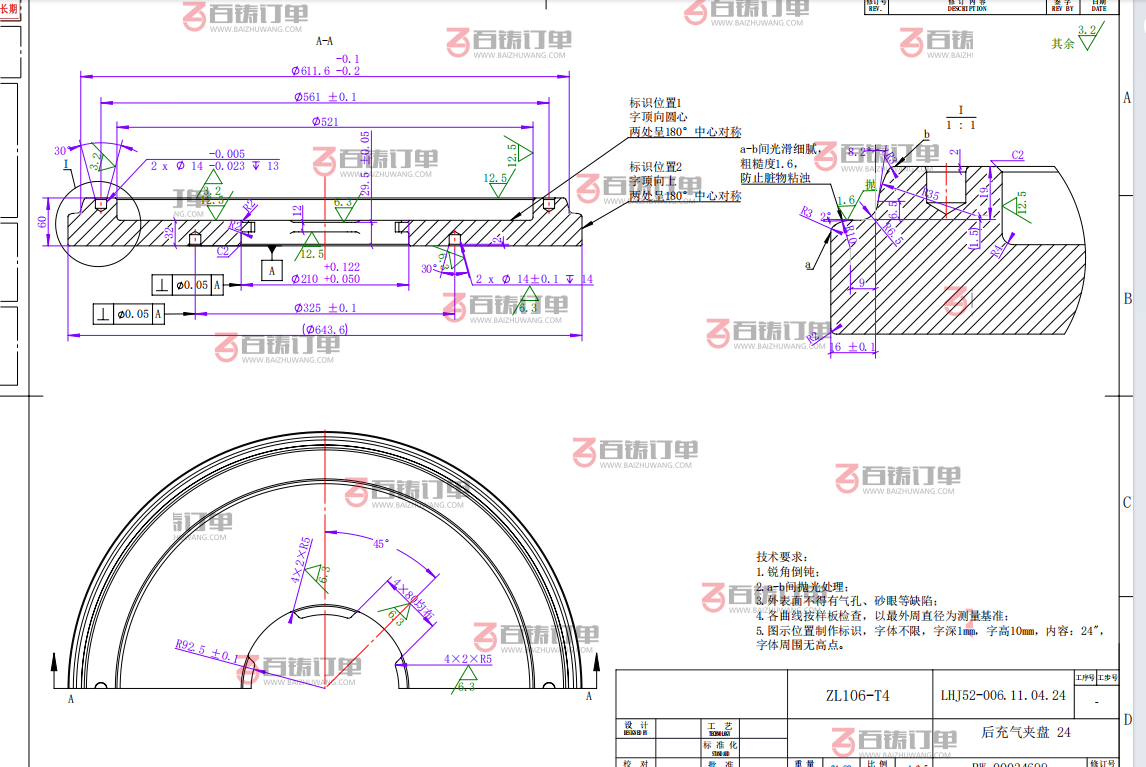This screenshot has width=1146, height=767.
Task: Select the detail view I 1:1 title
Action: (960, 117)
